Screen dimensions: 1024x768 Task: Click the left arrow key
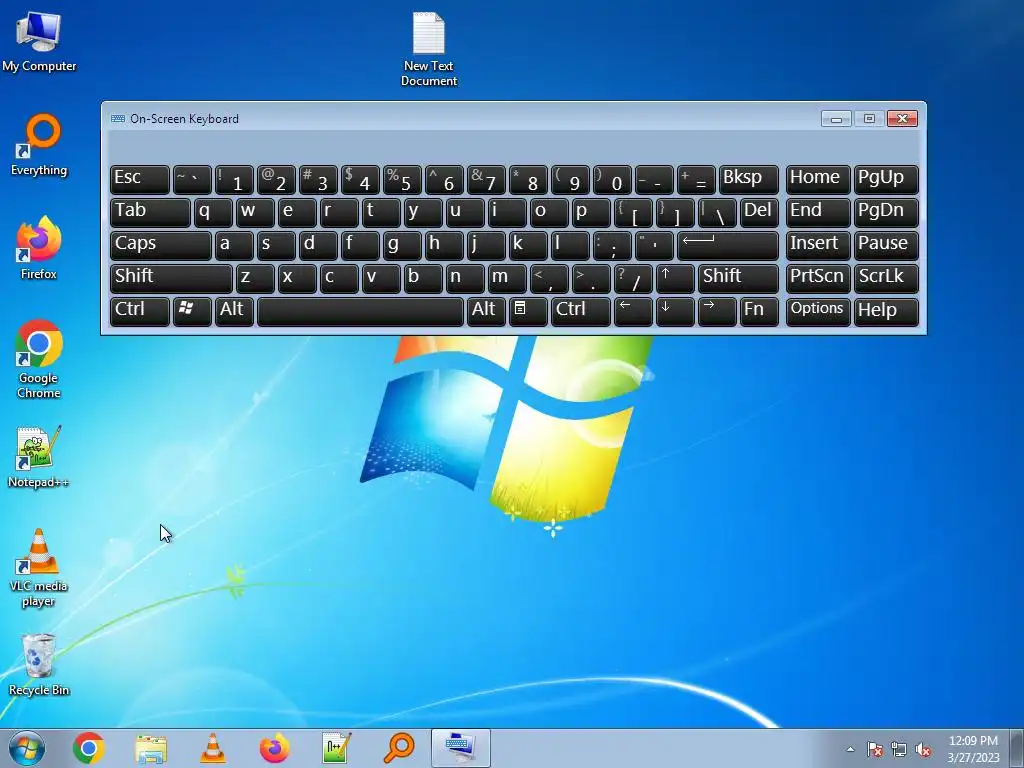point(633,312)
